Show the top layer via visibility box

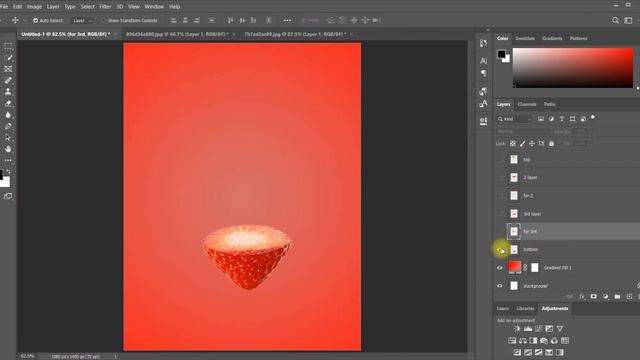tap(500, 160)
